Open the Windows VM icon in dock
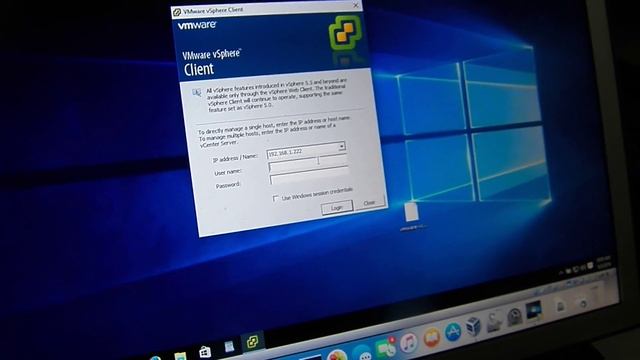This screenshot has width=640, height=360. click(x=533, y=309)
